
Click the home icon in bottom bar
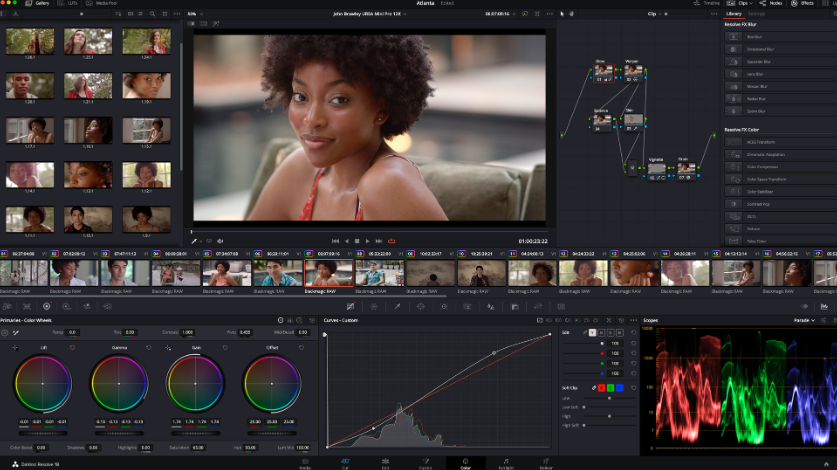pyautogui.click(x=826, y=464)
